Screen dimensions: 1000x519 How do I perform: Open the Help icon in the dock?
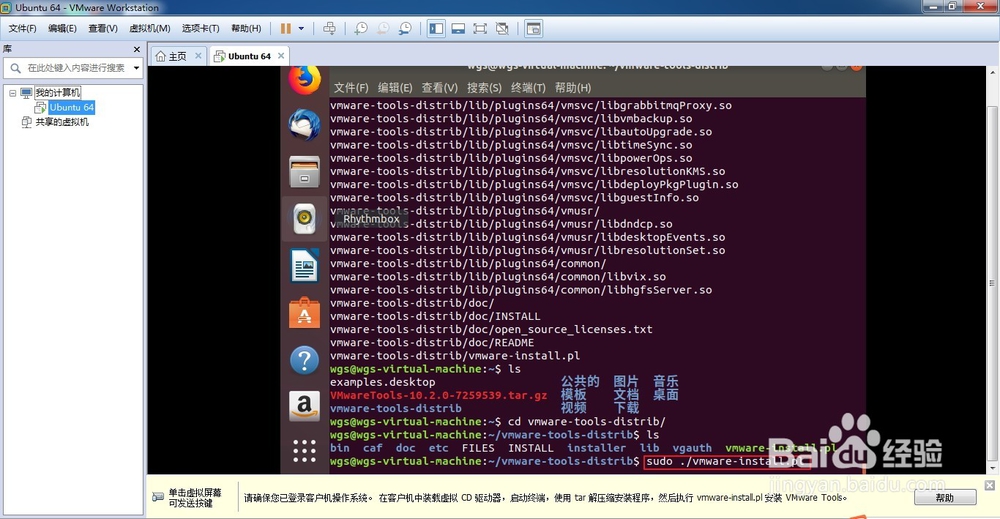(x=304, y=360)
